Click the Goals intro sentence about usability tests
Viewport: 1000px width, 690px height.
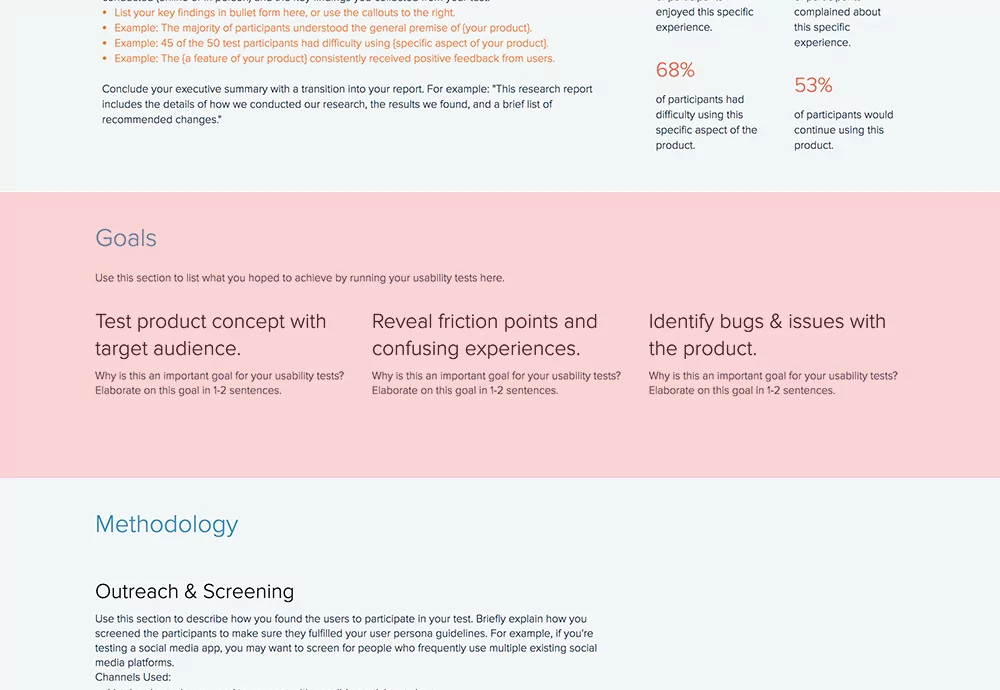coord(300,278)
